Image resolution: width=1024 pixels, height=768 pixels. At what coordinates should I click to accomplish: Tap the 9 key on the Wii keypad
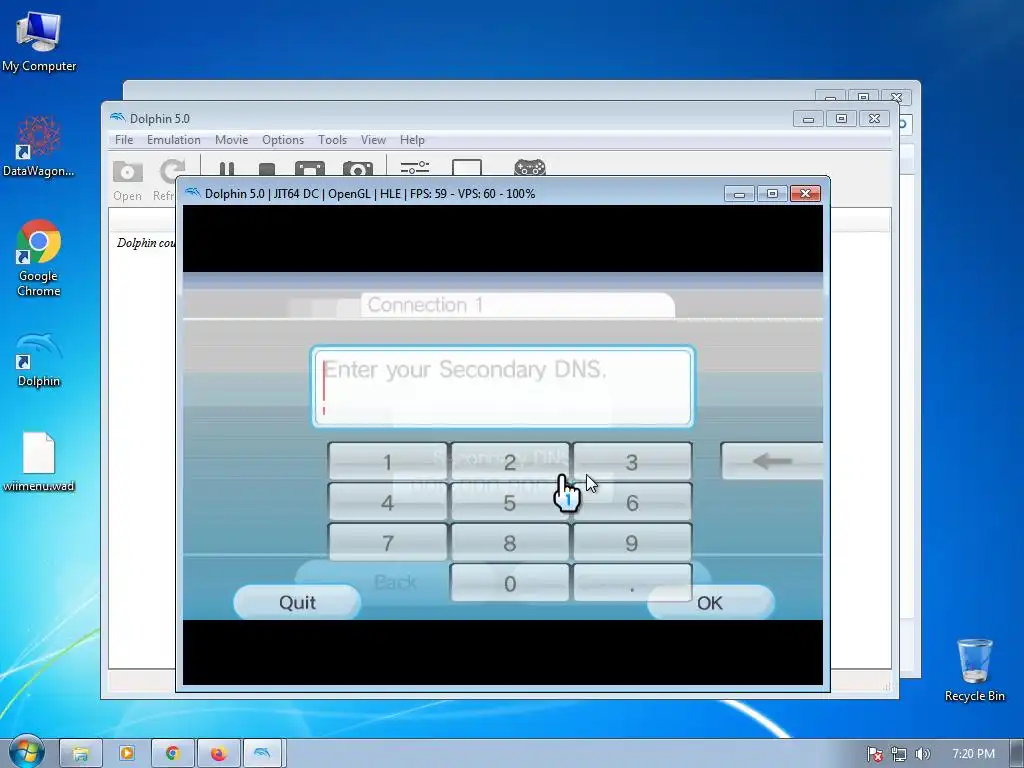(632, 543)
